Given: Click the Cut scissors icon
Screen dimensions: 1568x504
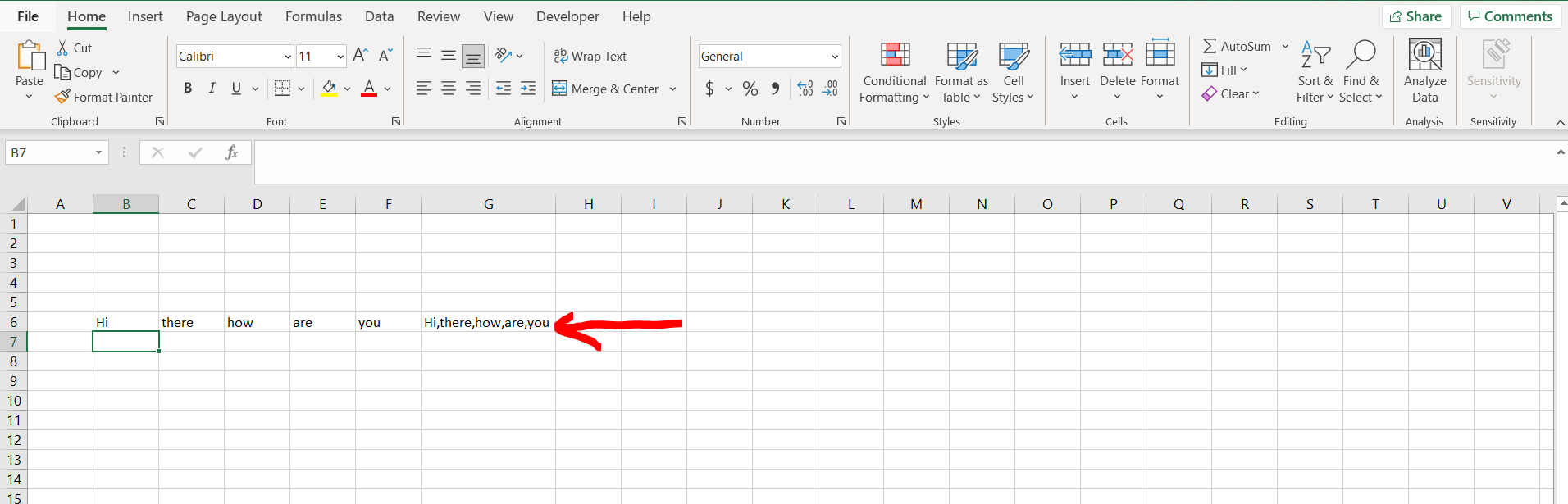Looking at the screenshot, I should click(x=62, y=48).
